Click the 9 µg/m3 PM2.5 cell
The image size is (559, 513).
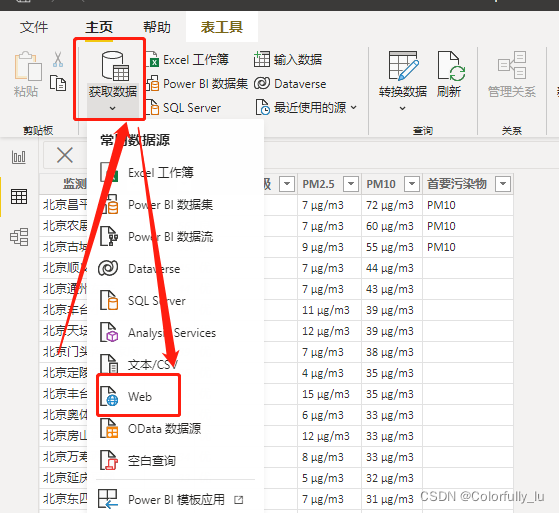(x=329, y=247)
